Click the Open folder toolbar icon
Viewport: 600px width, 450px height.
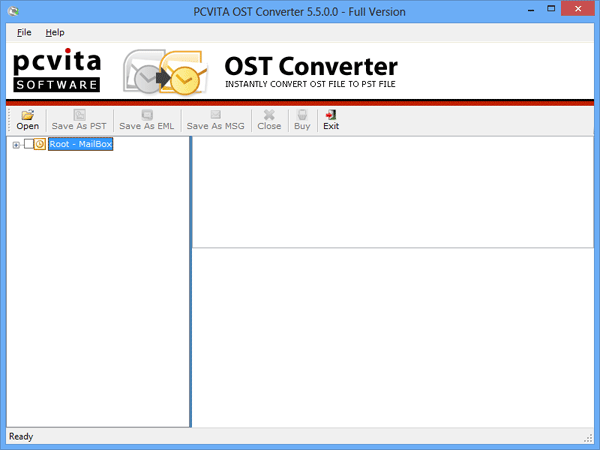[x=27, y=115]
